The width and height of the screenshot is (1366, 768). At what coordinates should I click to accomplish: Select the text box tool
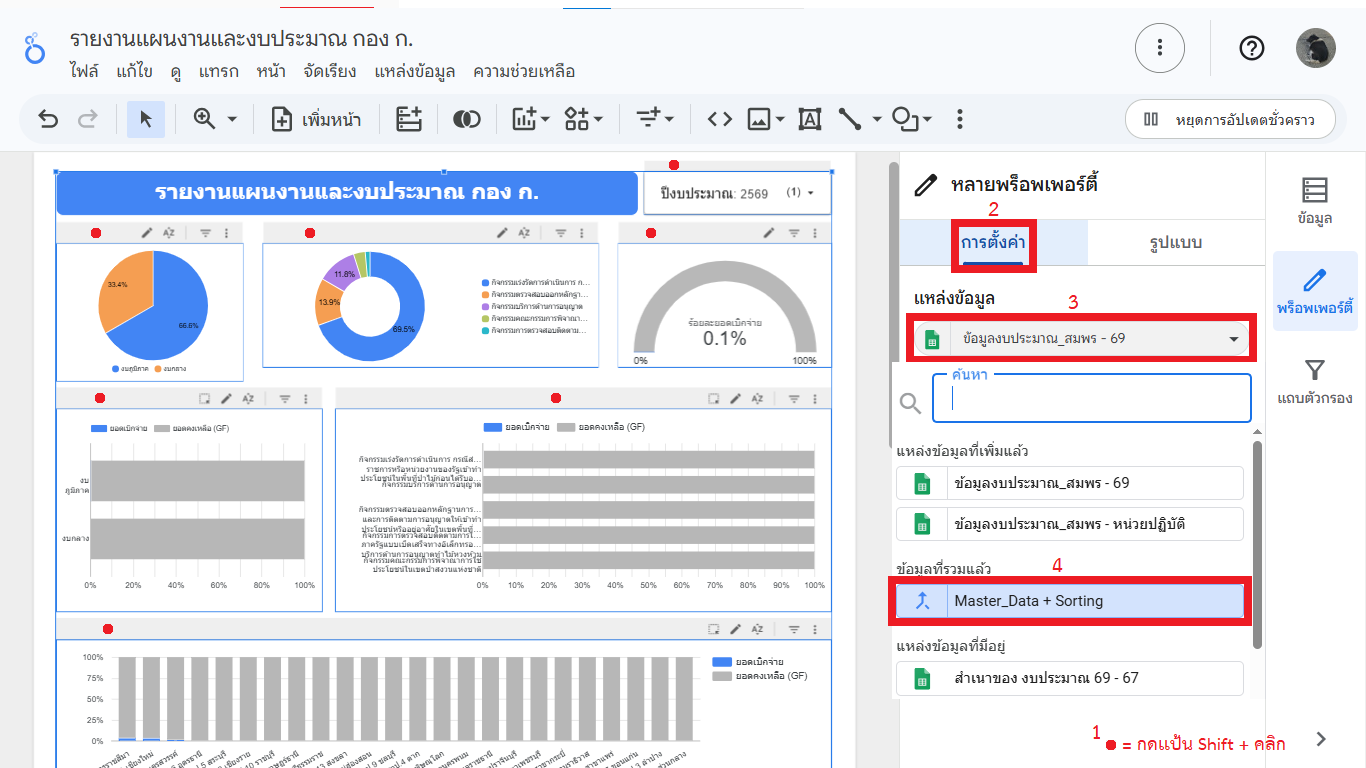coord(809,120)
